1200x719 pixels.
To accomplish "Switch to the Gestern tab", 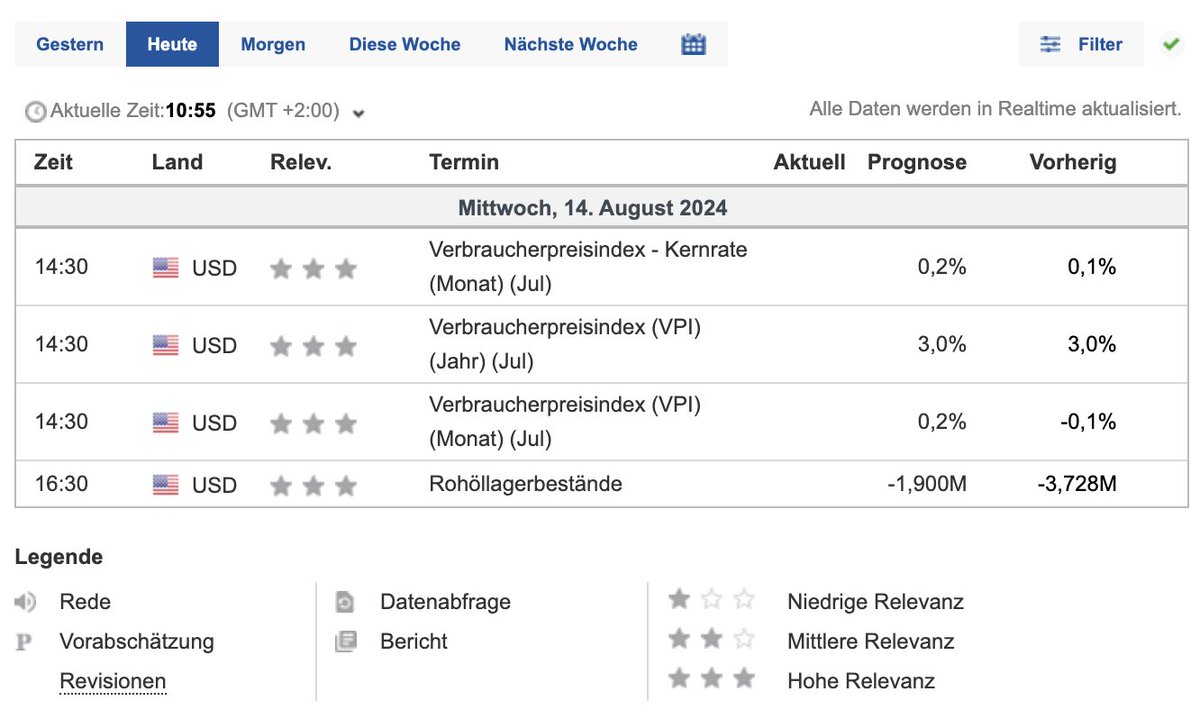I will click(70, 44).
